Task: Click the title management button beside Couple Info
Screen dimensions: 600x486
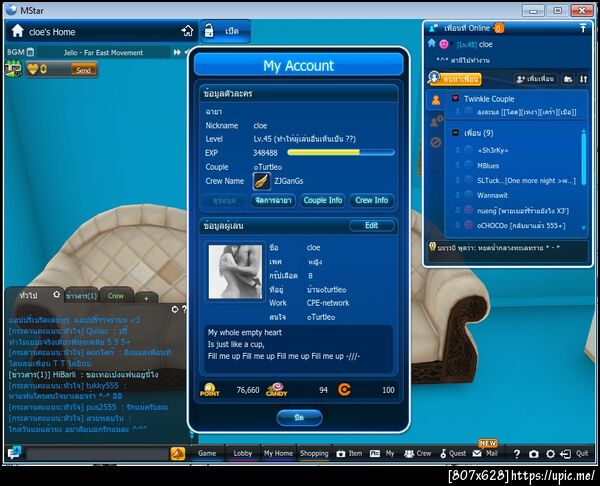Action: [273, 201]
